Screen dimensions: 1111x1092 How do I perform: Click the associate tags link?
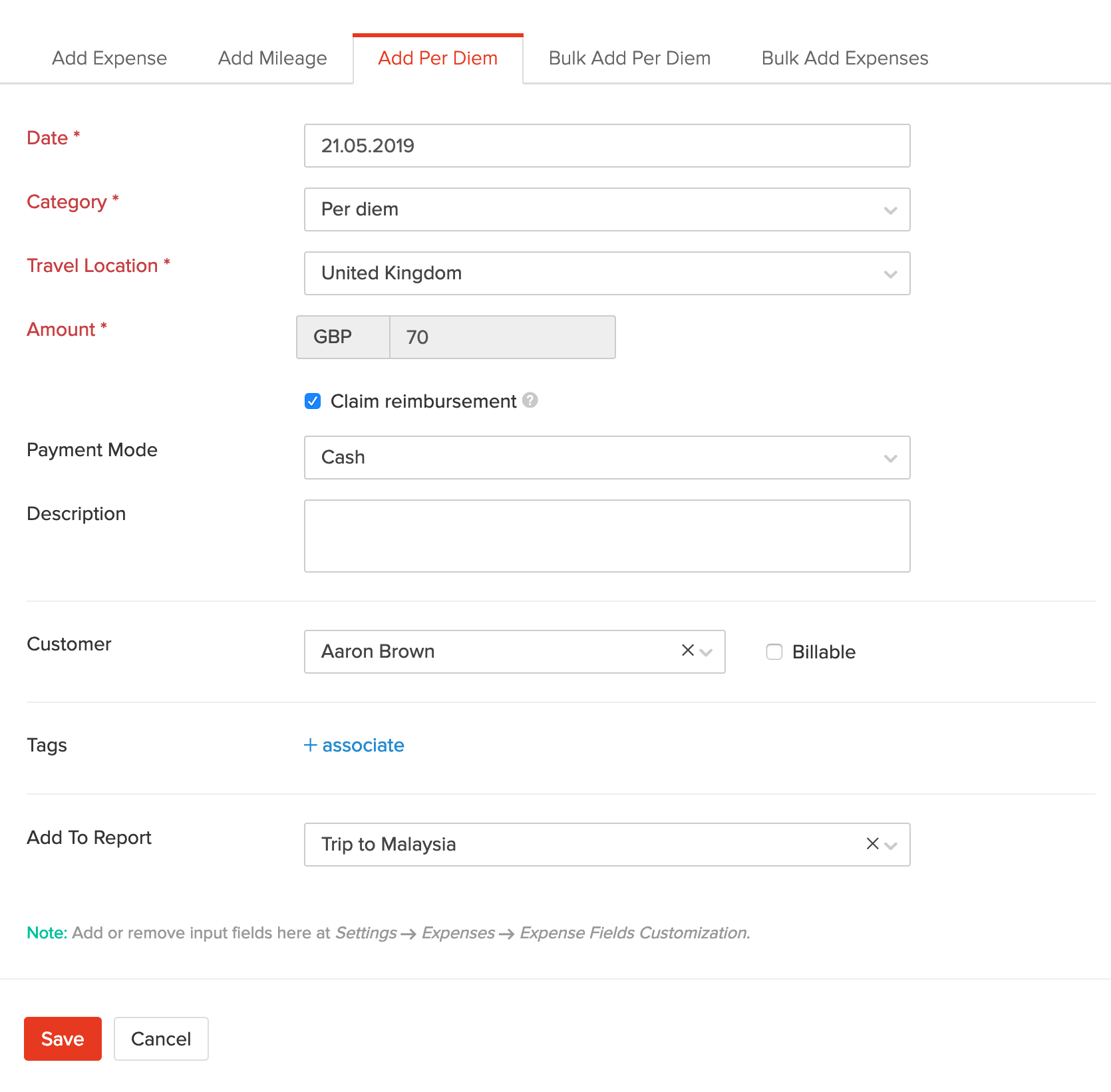click(363, 745)
